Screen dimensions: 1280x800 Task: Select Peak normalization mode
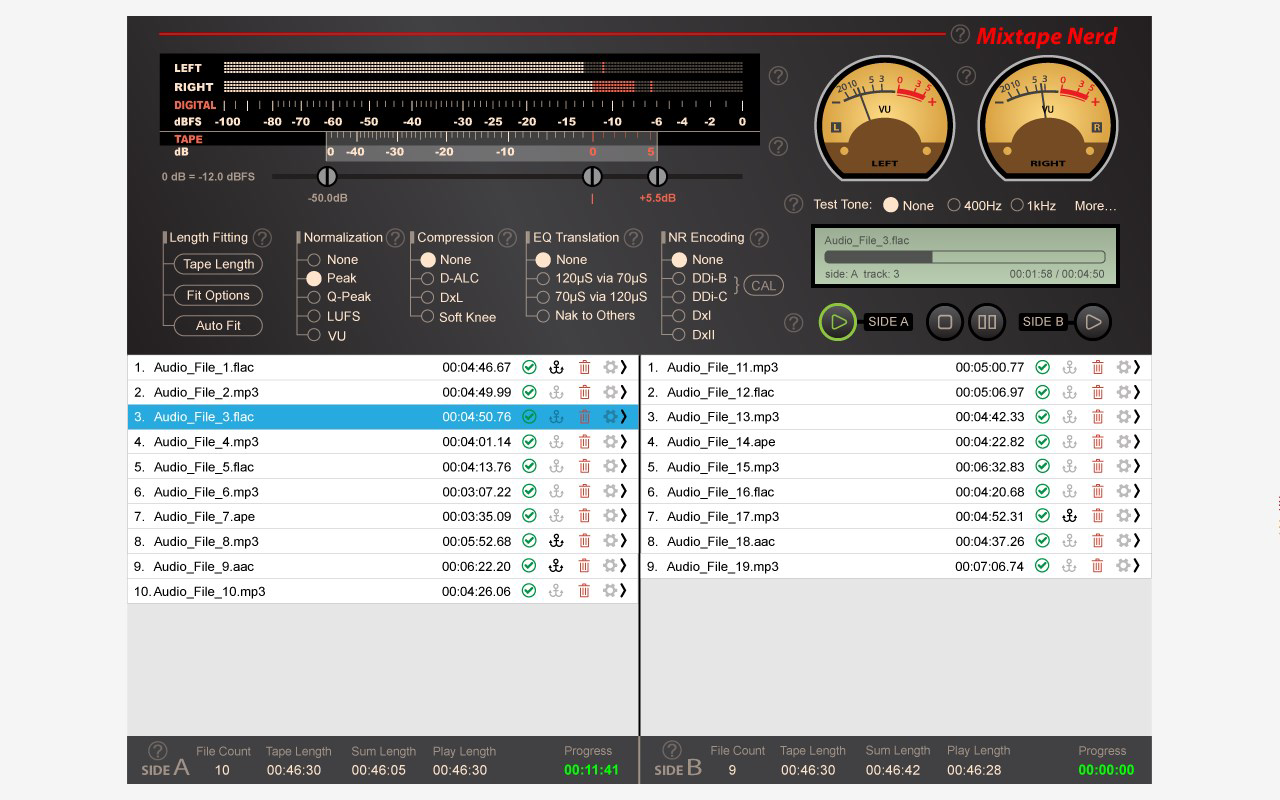[x=314, y=278]
